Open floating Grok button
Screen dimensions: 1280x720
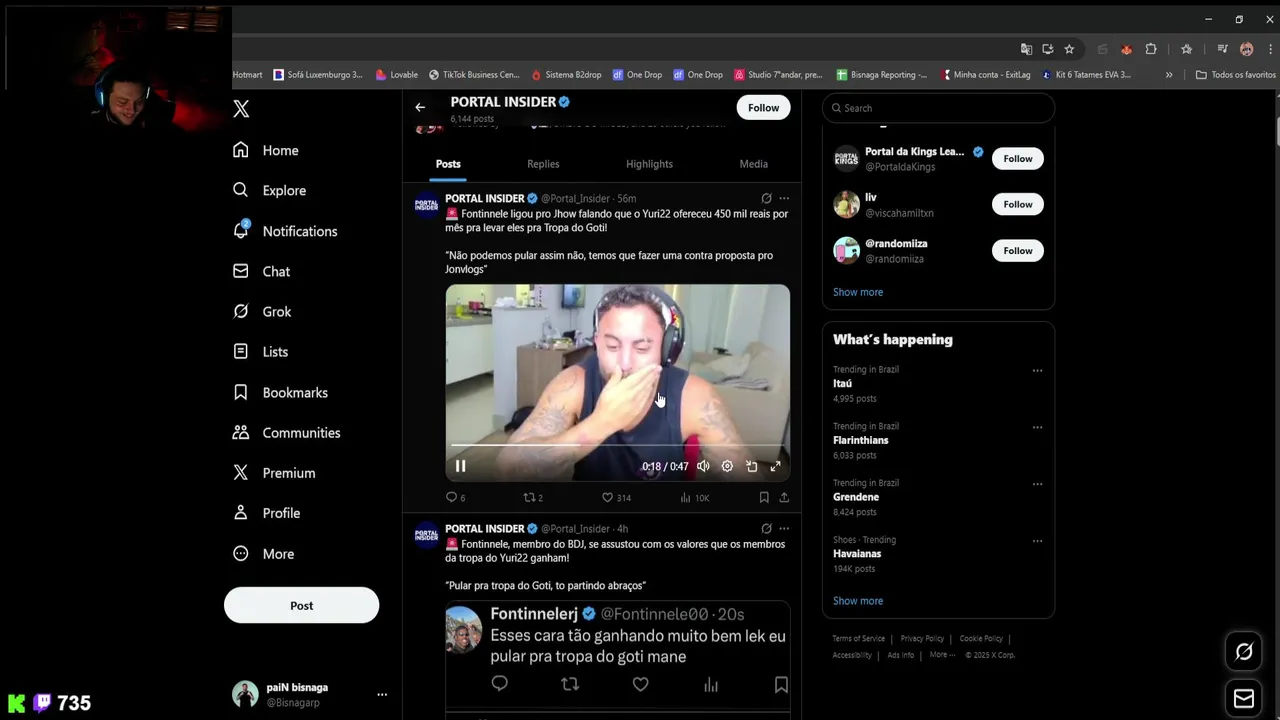pos(1244,652)
